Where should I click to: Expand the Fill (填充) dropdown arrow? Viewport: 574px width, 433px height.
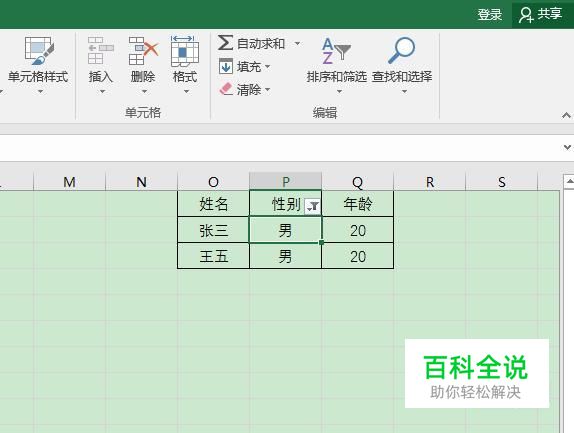[267, 67]
